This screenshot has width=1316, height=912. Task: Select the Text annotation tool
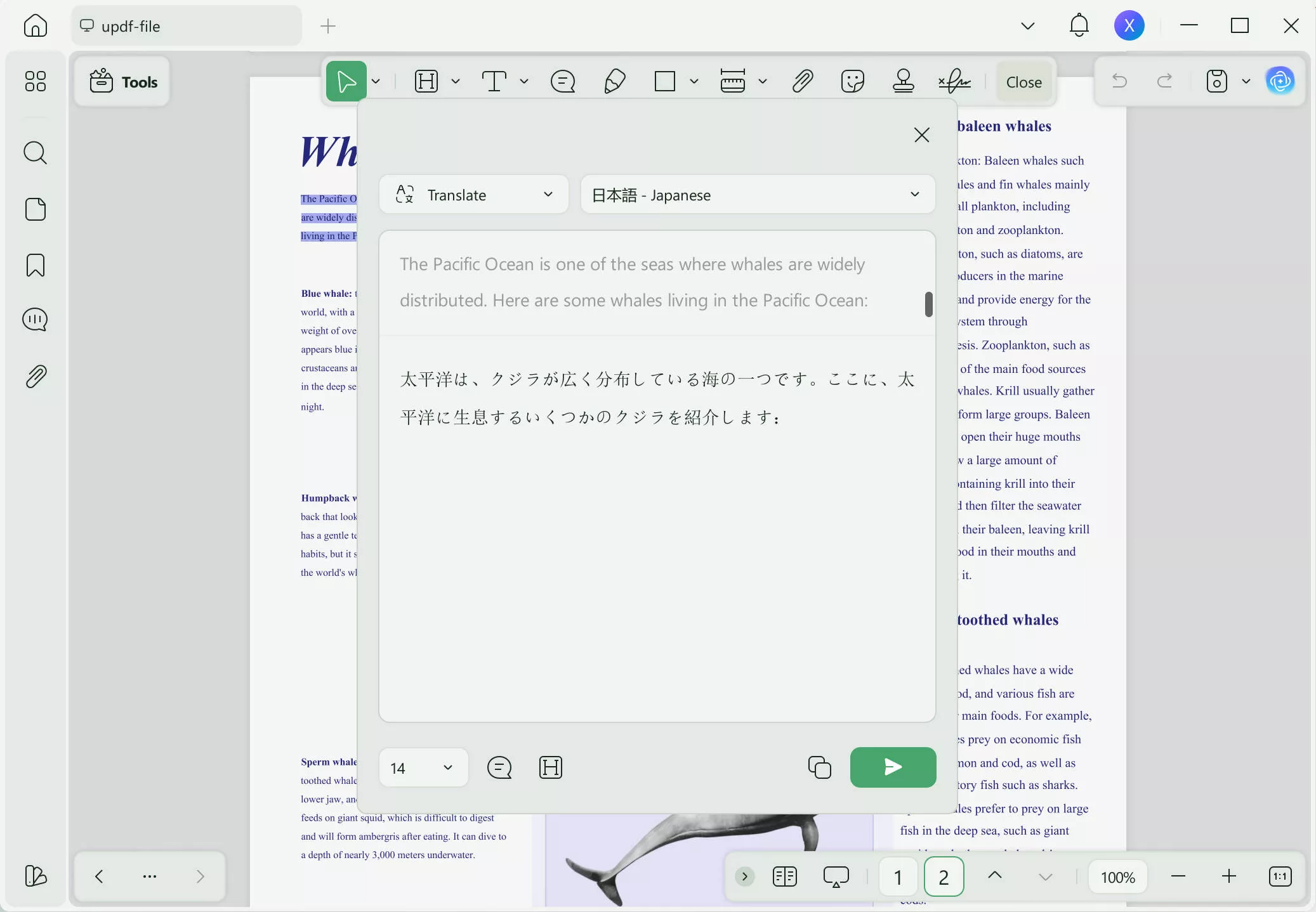496,81
